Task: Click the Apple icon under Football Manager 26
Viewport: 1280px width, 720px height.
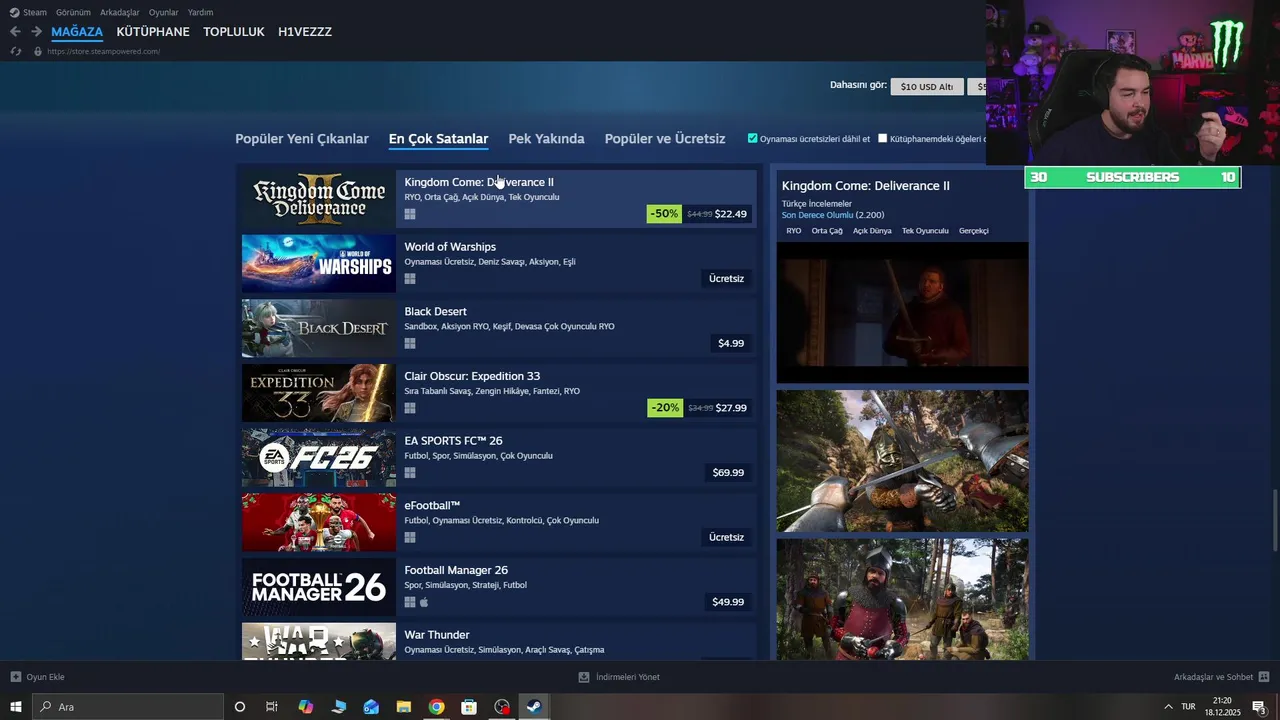Action: coord(424,602)
